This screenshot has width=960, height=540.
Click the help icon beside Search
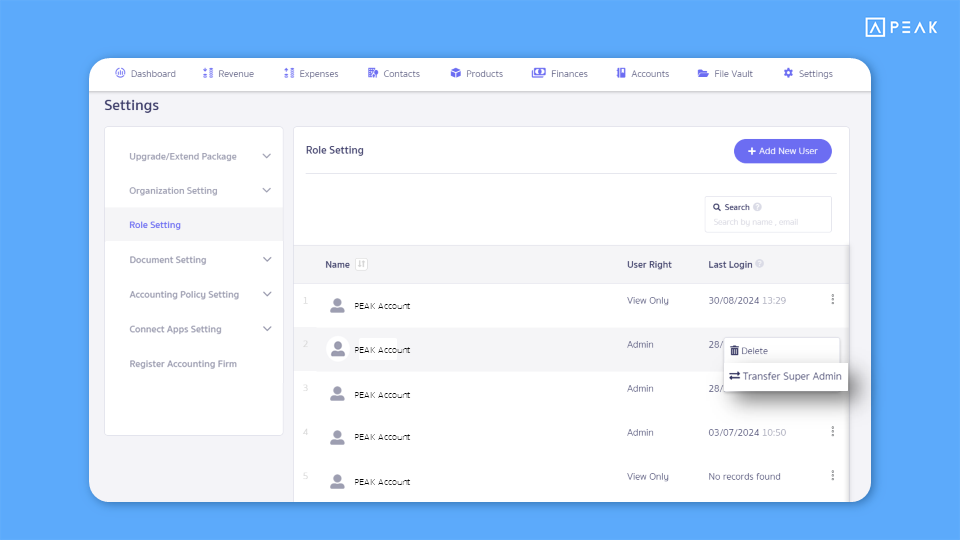757,207
